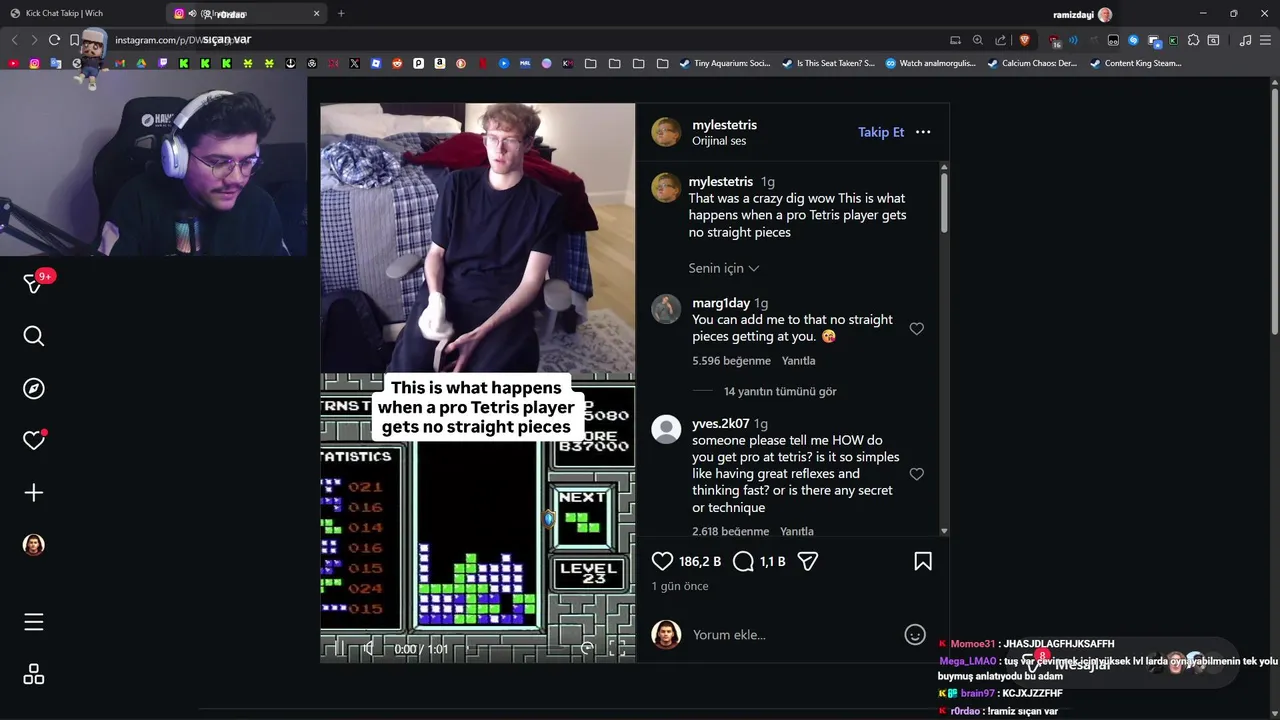Bookmark this page in address bar
Image resolution: width=1280 pixels, height=720 pixels.
74,40
